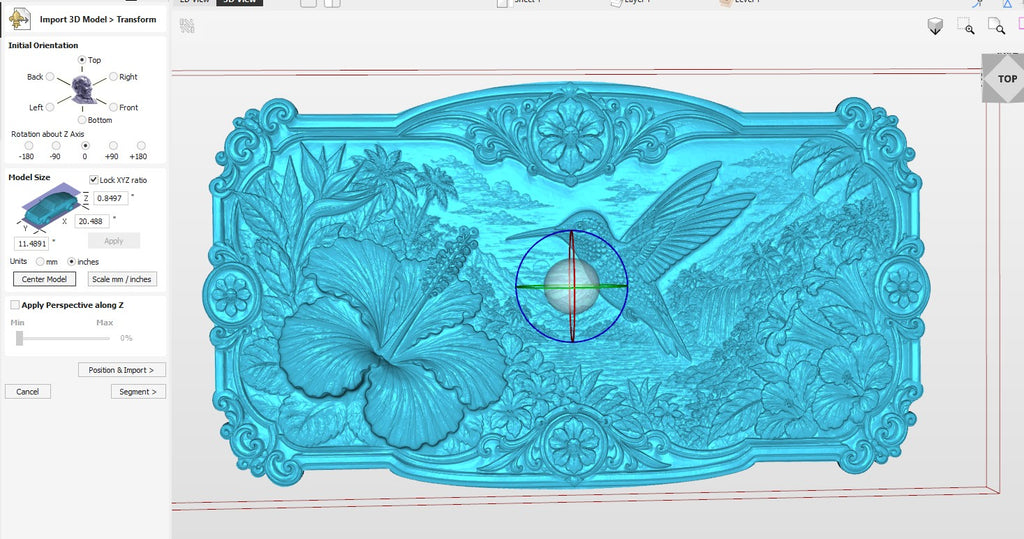1024x539 pixels.
Task: Switch to the 3D View tab
Action: click(240, 2)
